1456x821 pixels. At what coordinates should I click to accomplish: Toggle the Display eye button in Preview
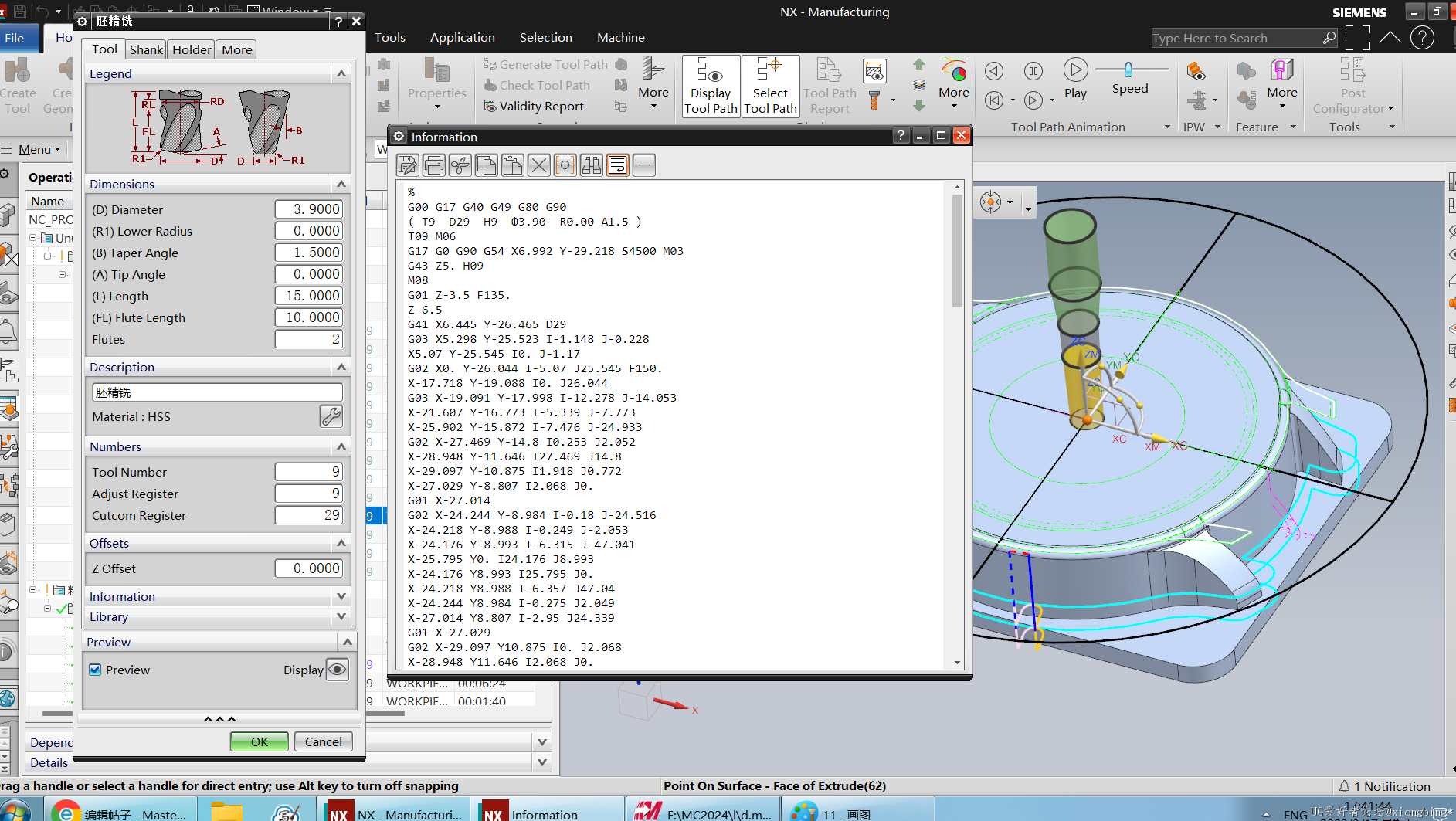[x=338, y=670]
